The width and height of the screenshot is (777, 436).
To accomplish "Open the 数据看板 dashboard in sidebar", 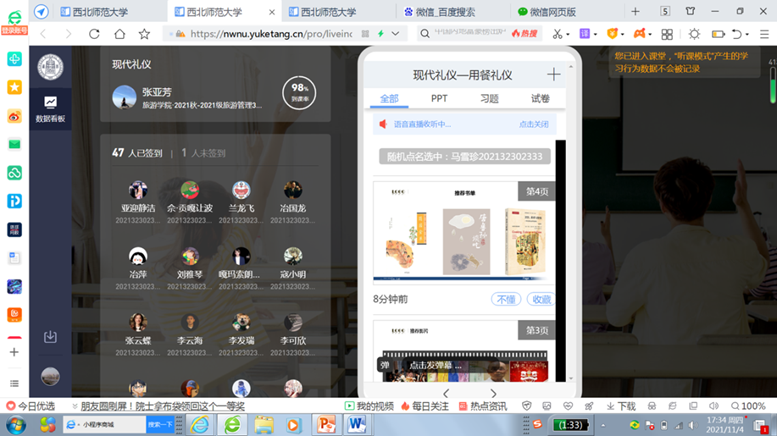I will (50, 108).
